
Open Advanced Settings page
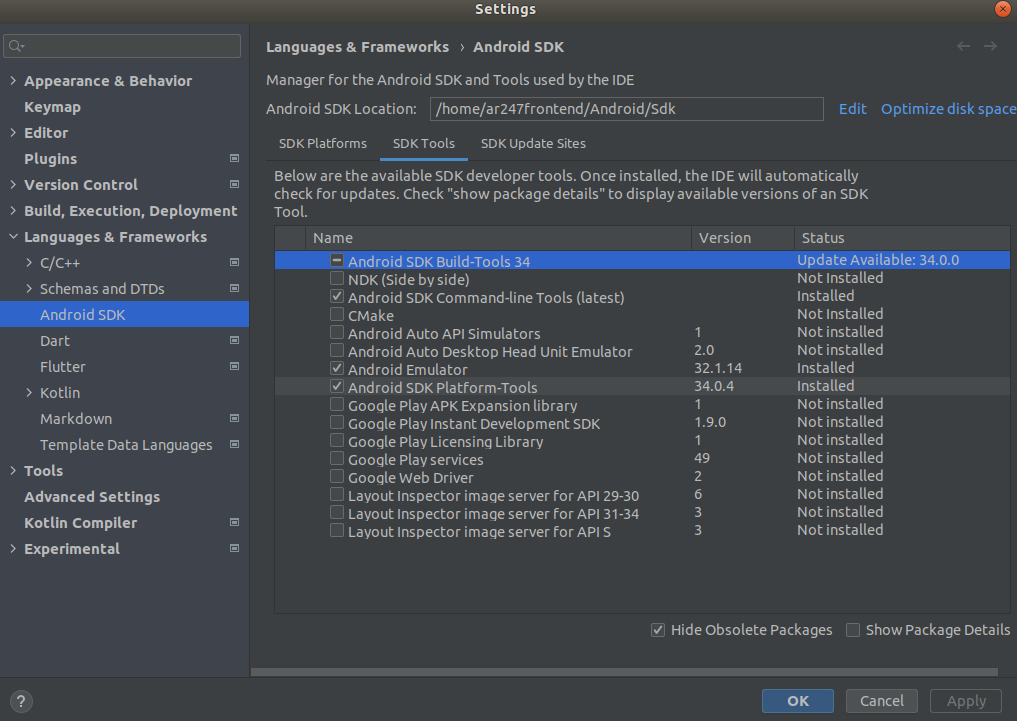(92, 497)
